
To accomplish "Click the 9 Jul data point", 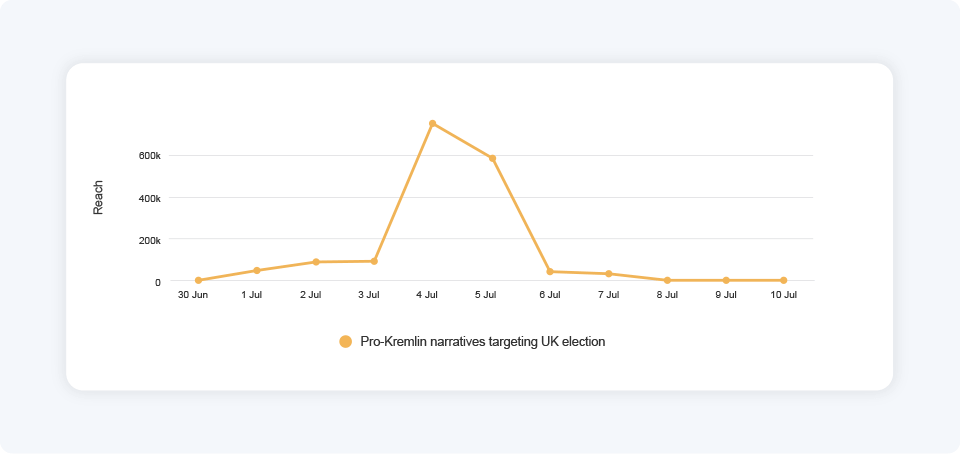I will [x=726, y=280].
